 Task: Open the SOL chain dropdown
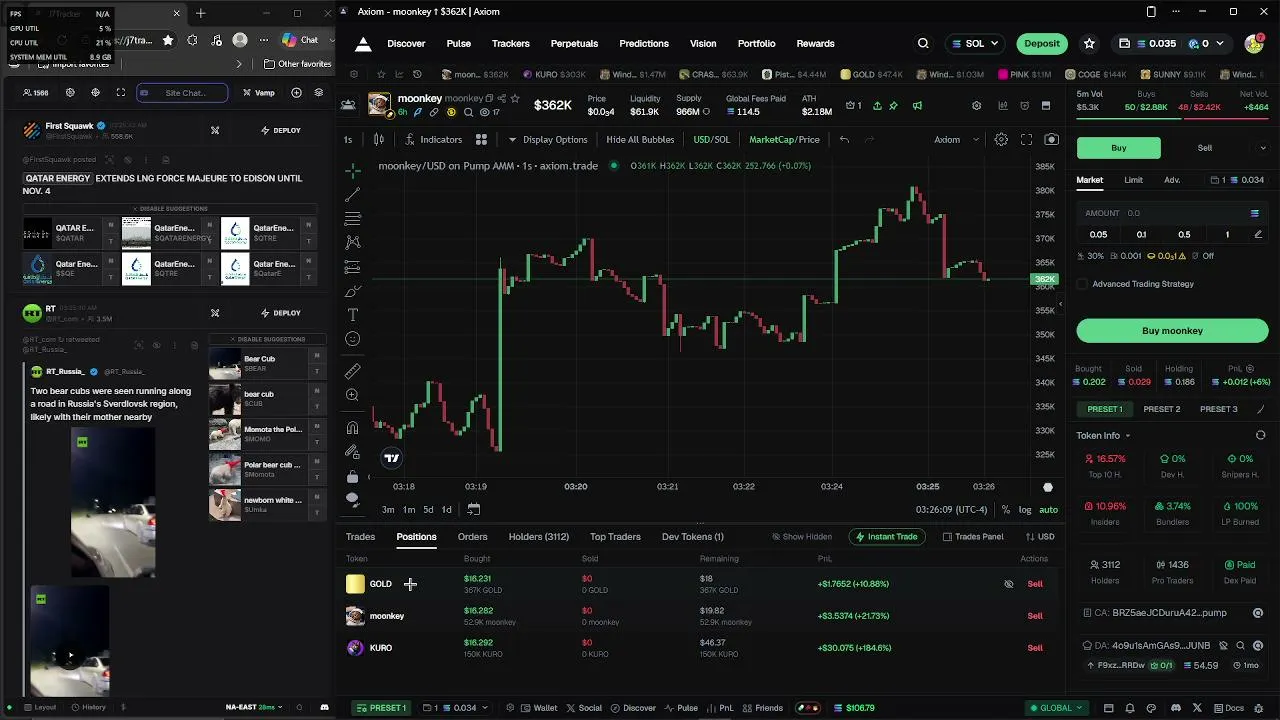pos(976,44)
